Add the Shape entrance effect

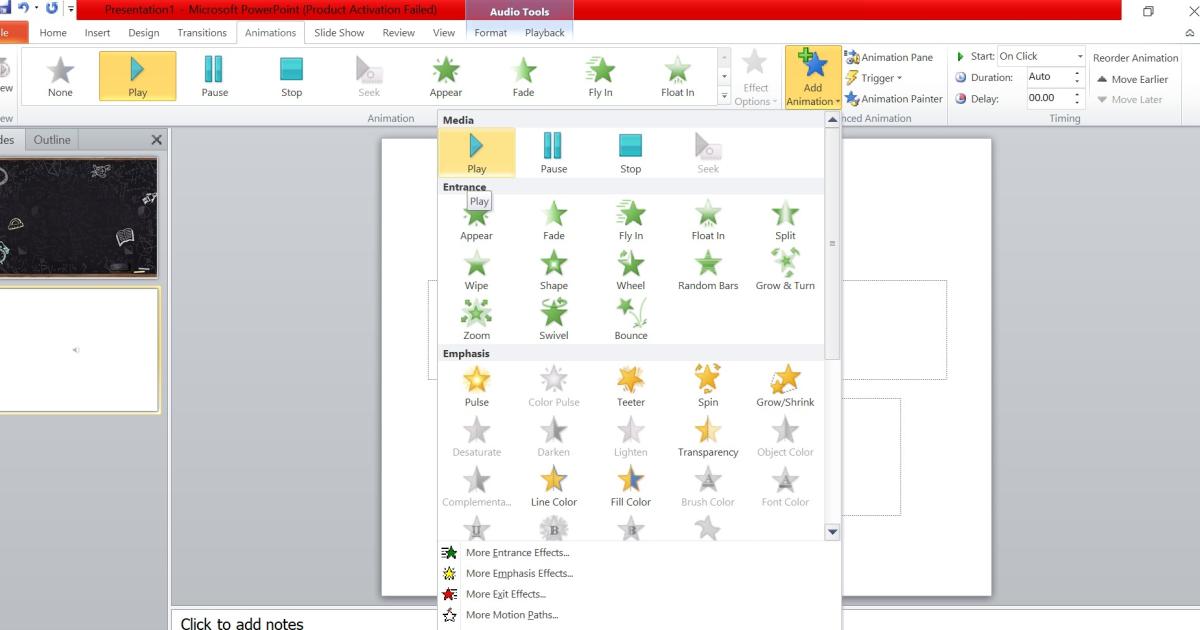click(x=554, y=270)
